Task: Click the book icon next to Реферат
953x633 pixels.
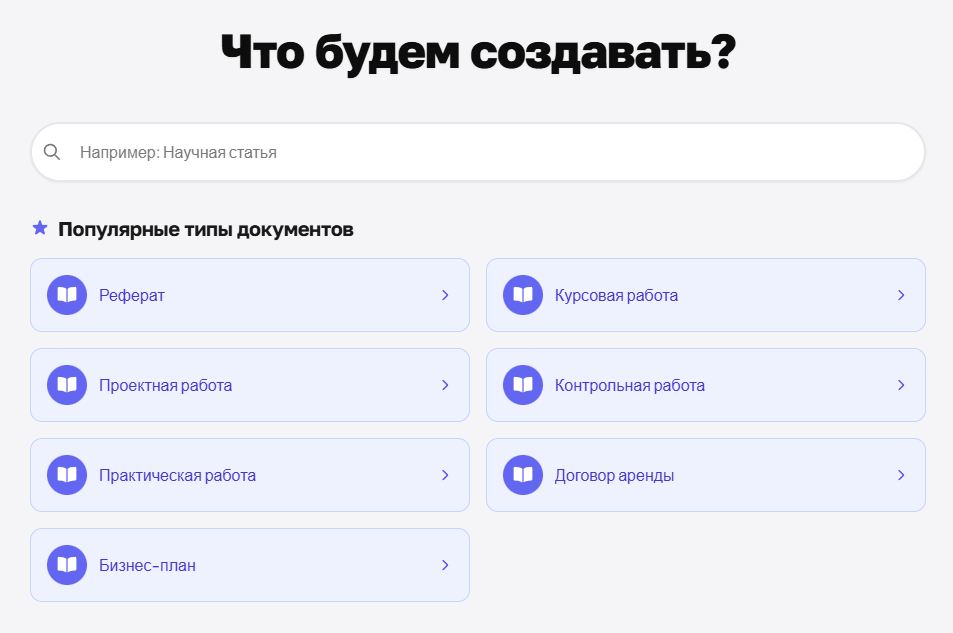Action: 67,295
